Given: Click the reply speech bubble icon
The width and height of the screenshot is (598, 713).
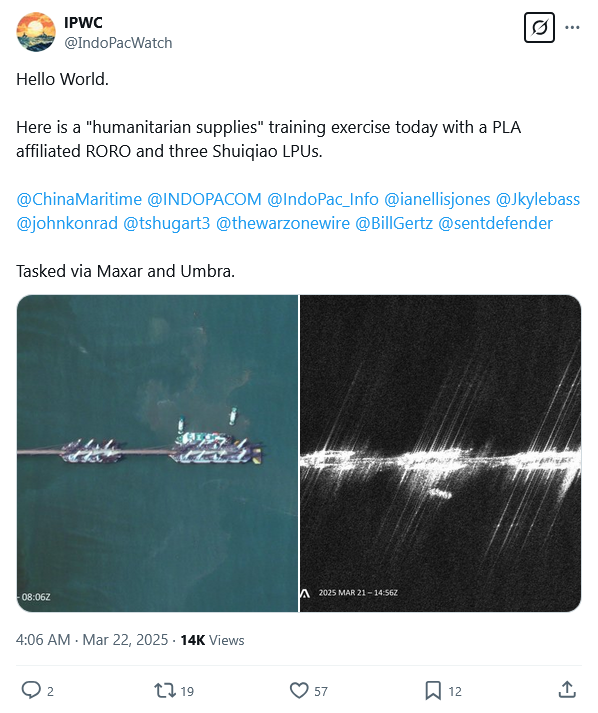Looking at the screenshot, I should click(x=31, y=690).
